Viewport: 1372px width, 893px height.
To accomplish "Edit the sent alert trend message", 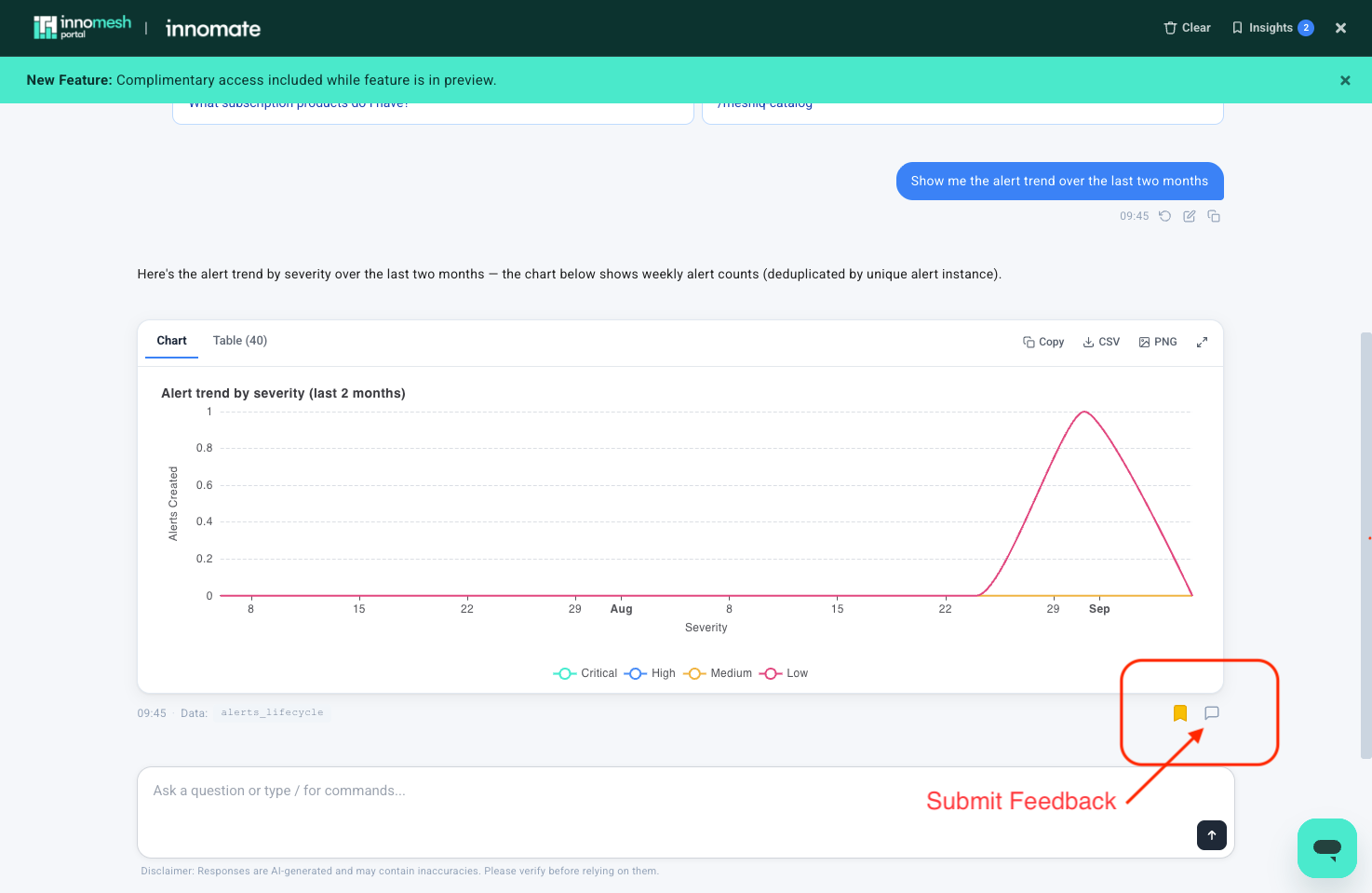I will [x=1190, y=216].
